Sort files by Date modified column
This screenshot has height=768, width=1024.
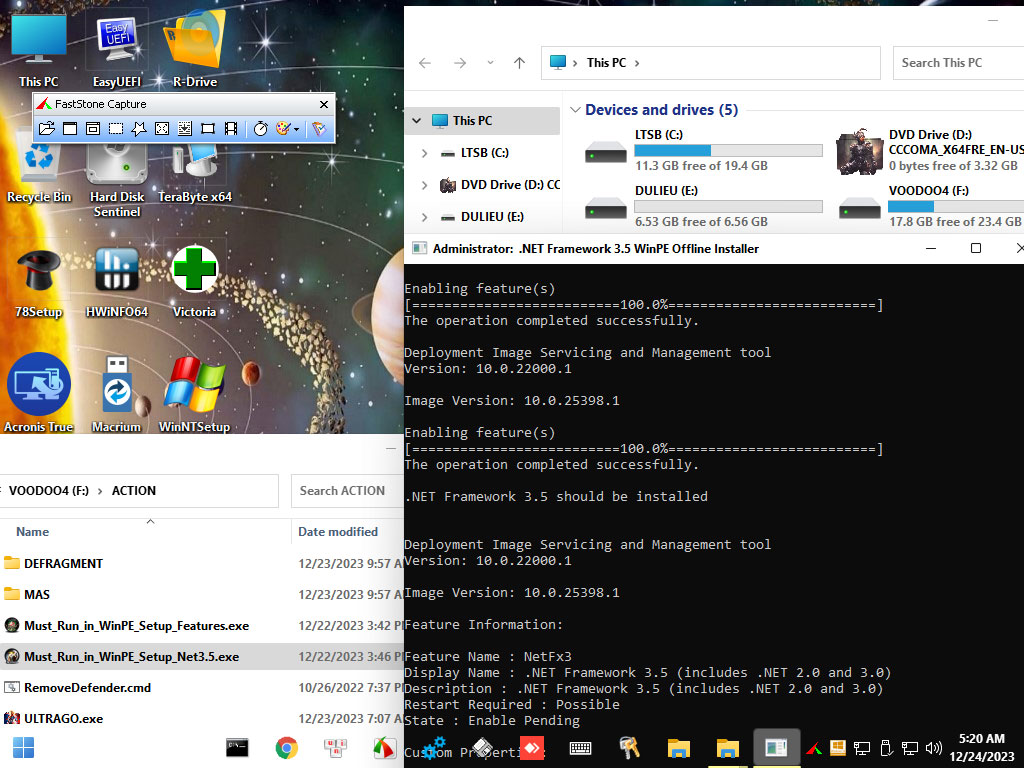coord(338,532)
